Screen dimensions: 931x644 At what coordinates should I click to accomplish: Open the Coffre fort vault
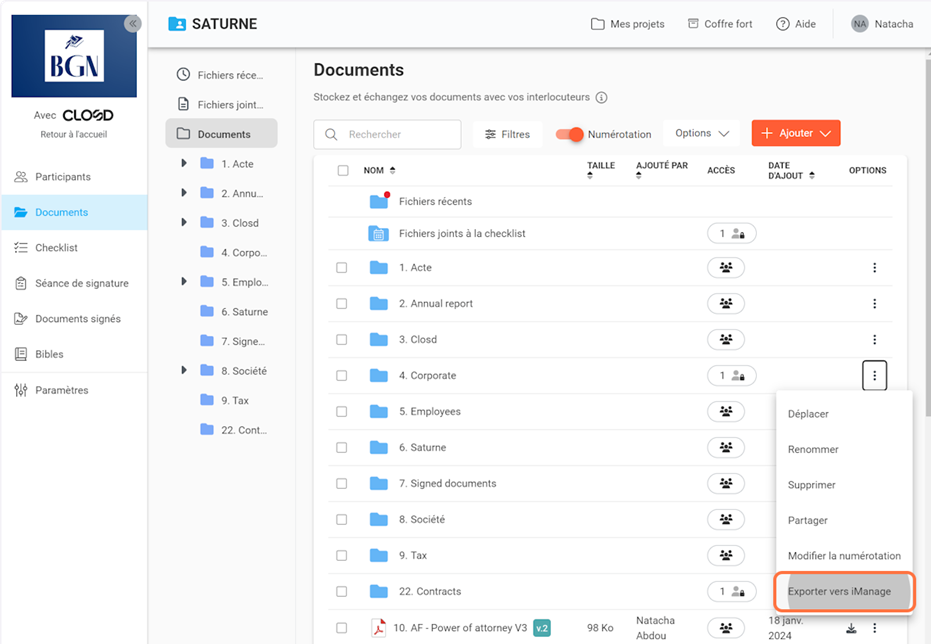pos(720,24)
